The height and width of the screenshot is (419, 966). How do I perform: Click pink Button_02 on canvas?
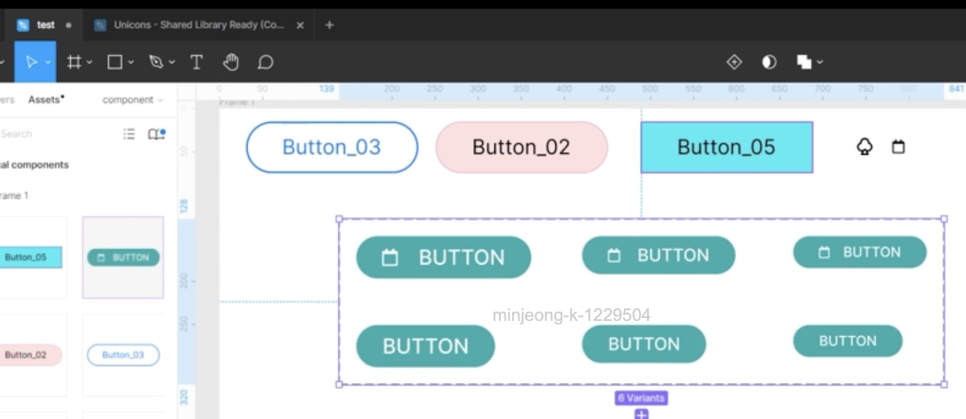pos(522,147)
